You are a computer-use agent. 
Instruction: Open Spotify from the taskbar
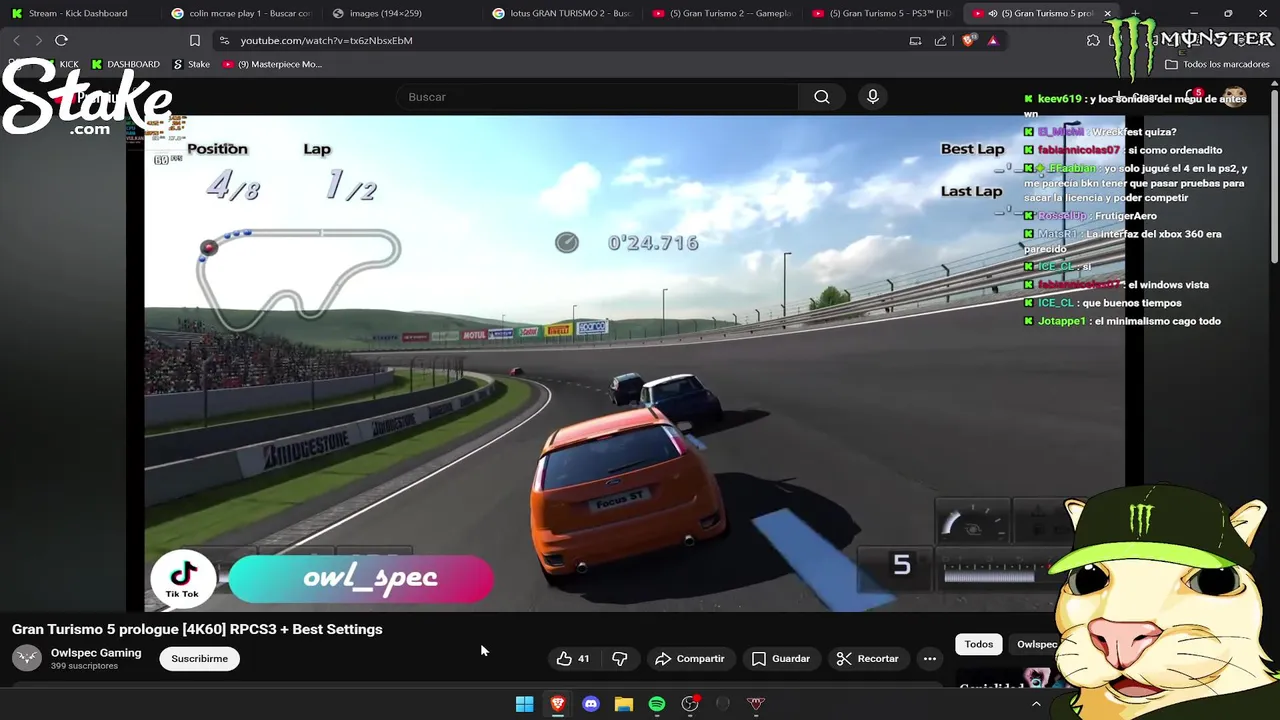[657, 704]
